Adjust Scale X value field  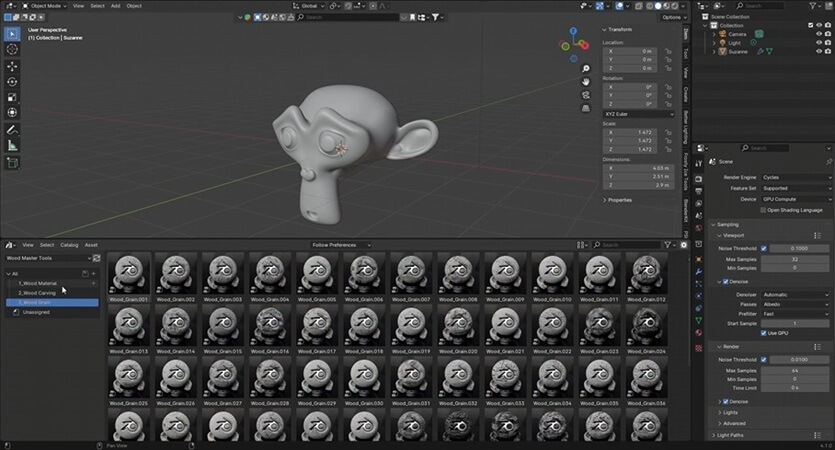pyautogui.click(x=632, y=132)
